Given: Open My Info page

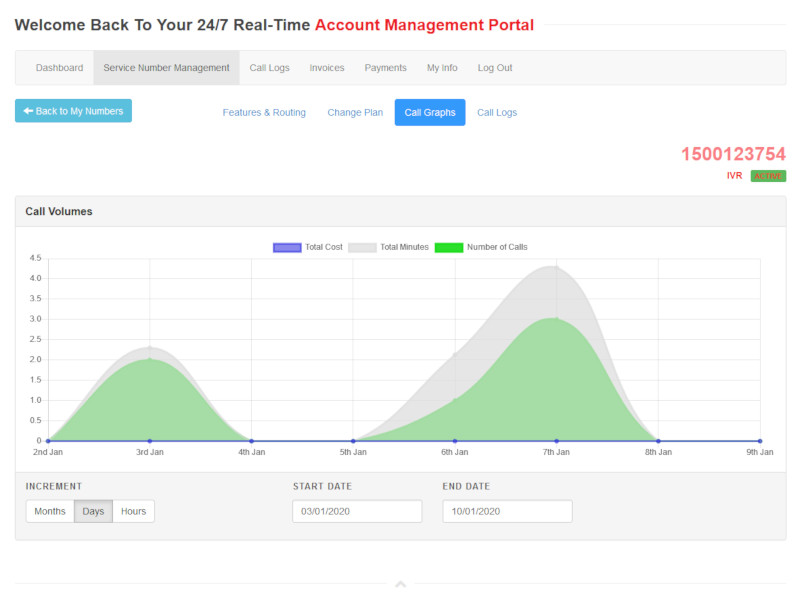Looking at the screenshot, I should pos(442,68).
